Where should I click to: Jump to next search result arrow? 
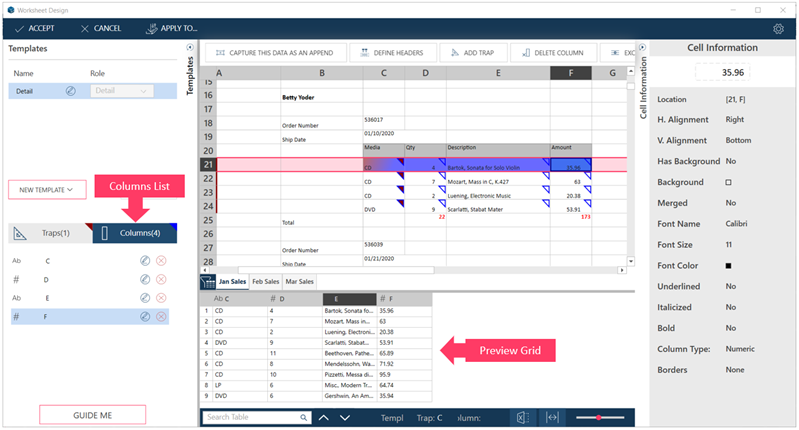point(344,418)
